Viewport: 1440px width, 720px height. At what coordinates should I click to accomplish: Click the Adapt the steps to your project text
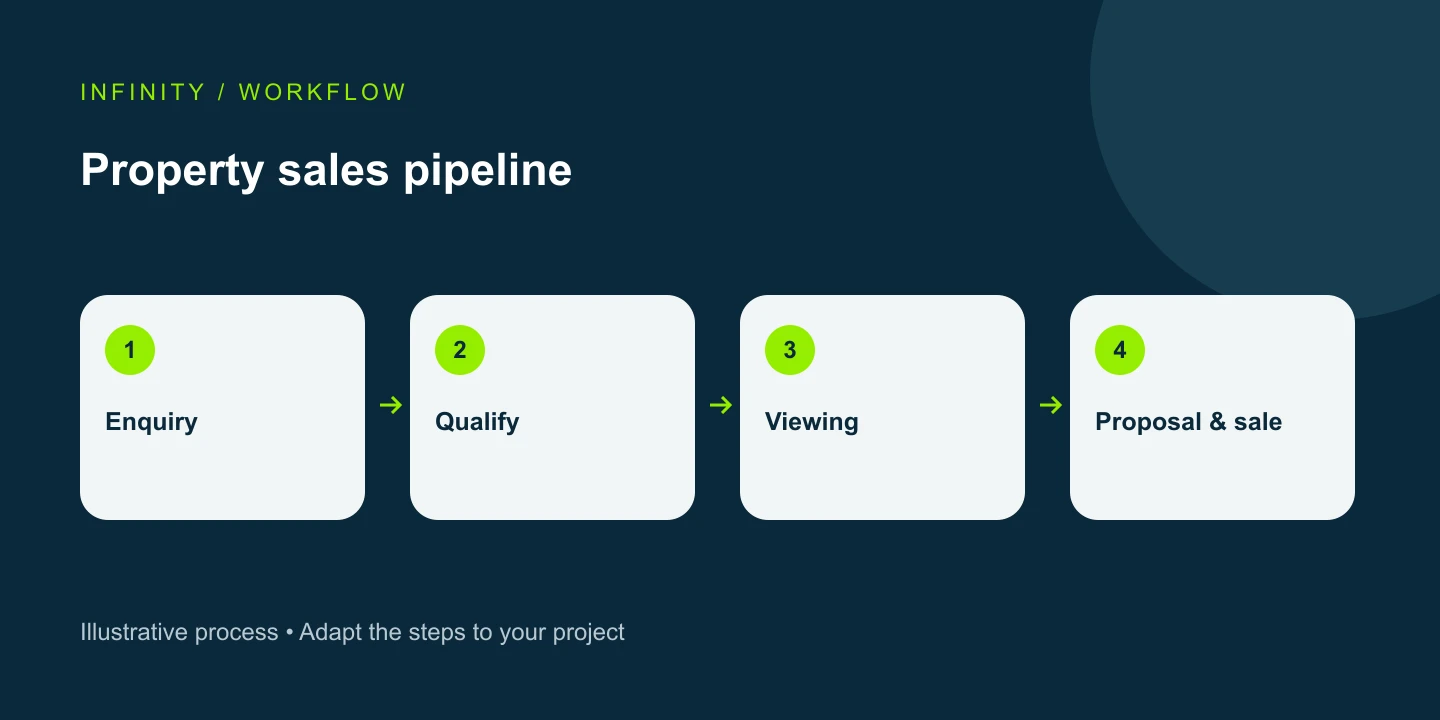462,633
